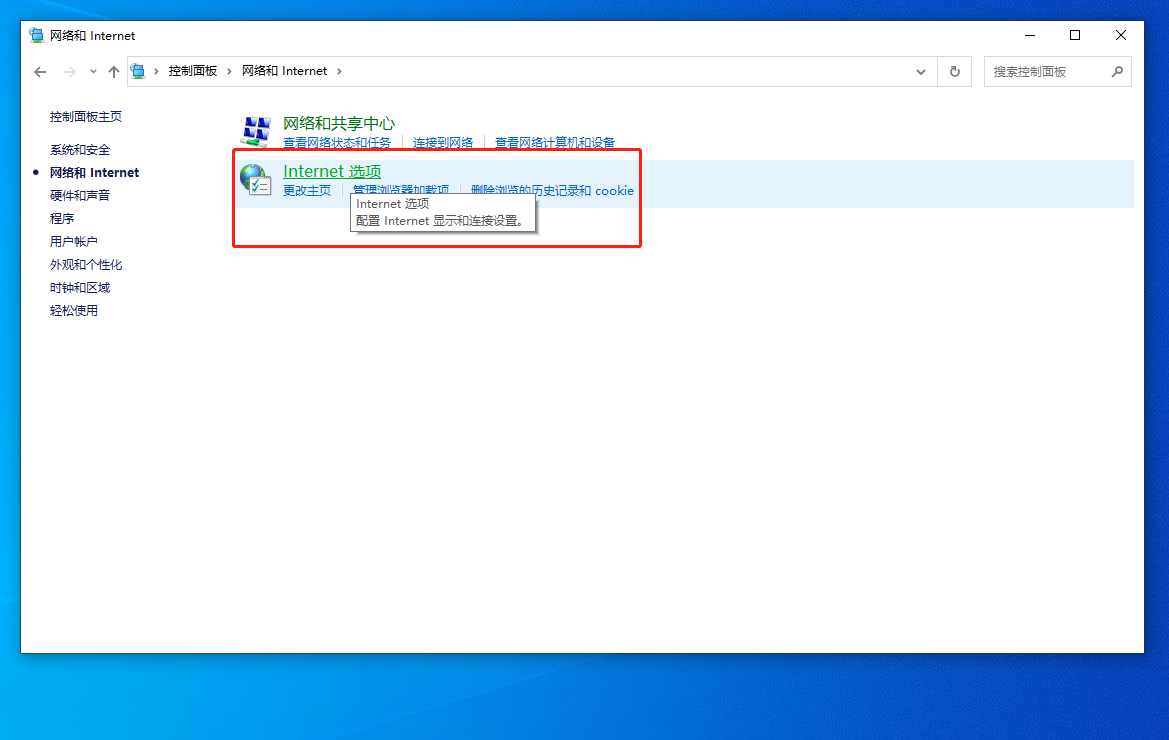The height and width of the screenshot is (740, 1169).
Task: Open 删除浏览的历史记录和 cookie link
Action: coord(552,190)
